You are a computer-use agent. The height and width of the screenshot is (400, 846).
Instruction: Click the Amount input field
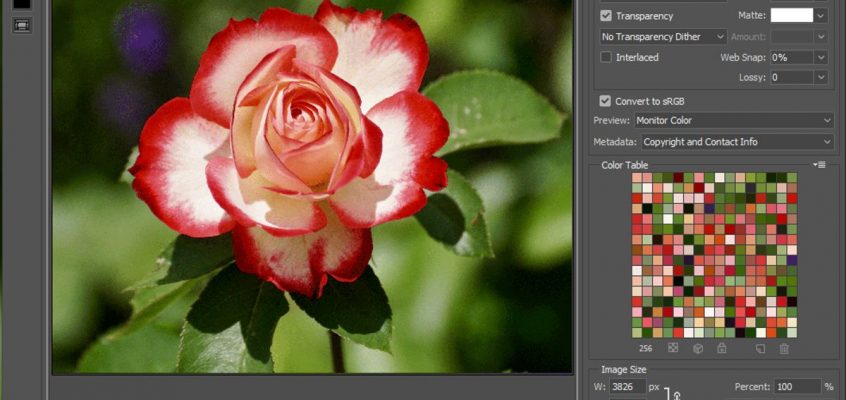coord(792,37)
